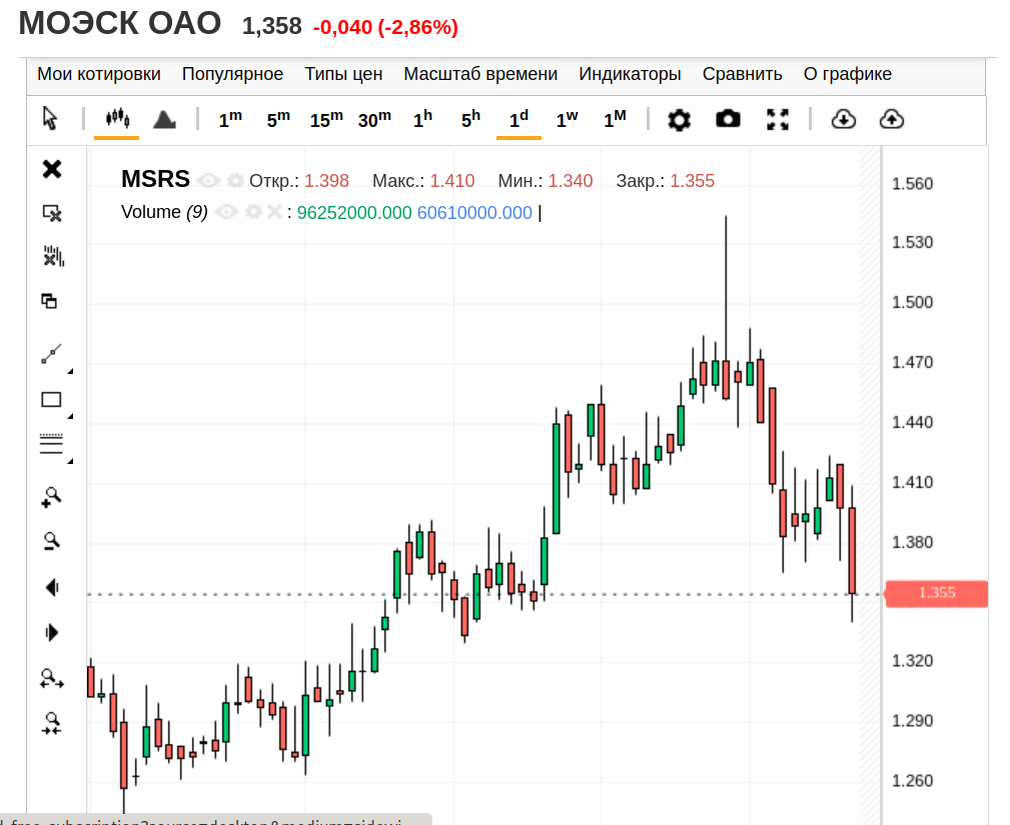This screenshot has width=1010, height=825.
Task: Expand trend line tool submenu arrow
Action: point(70,371)
